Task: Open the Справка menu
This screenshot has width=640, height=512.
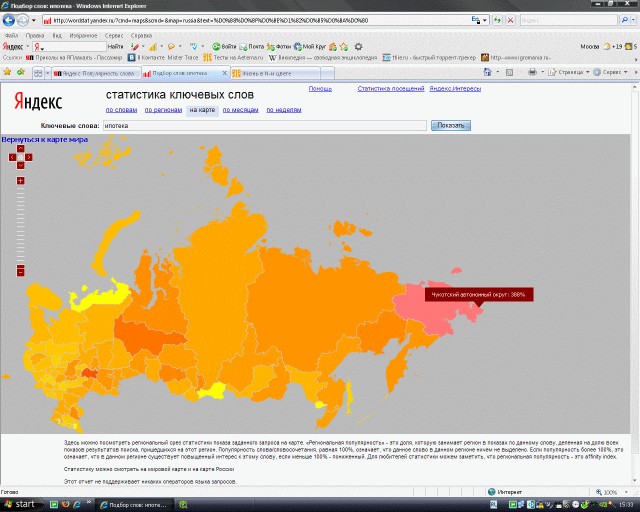Action: click(x=141, y=36)
